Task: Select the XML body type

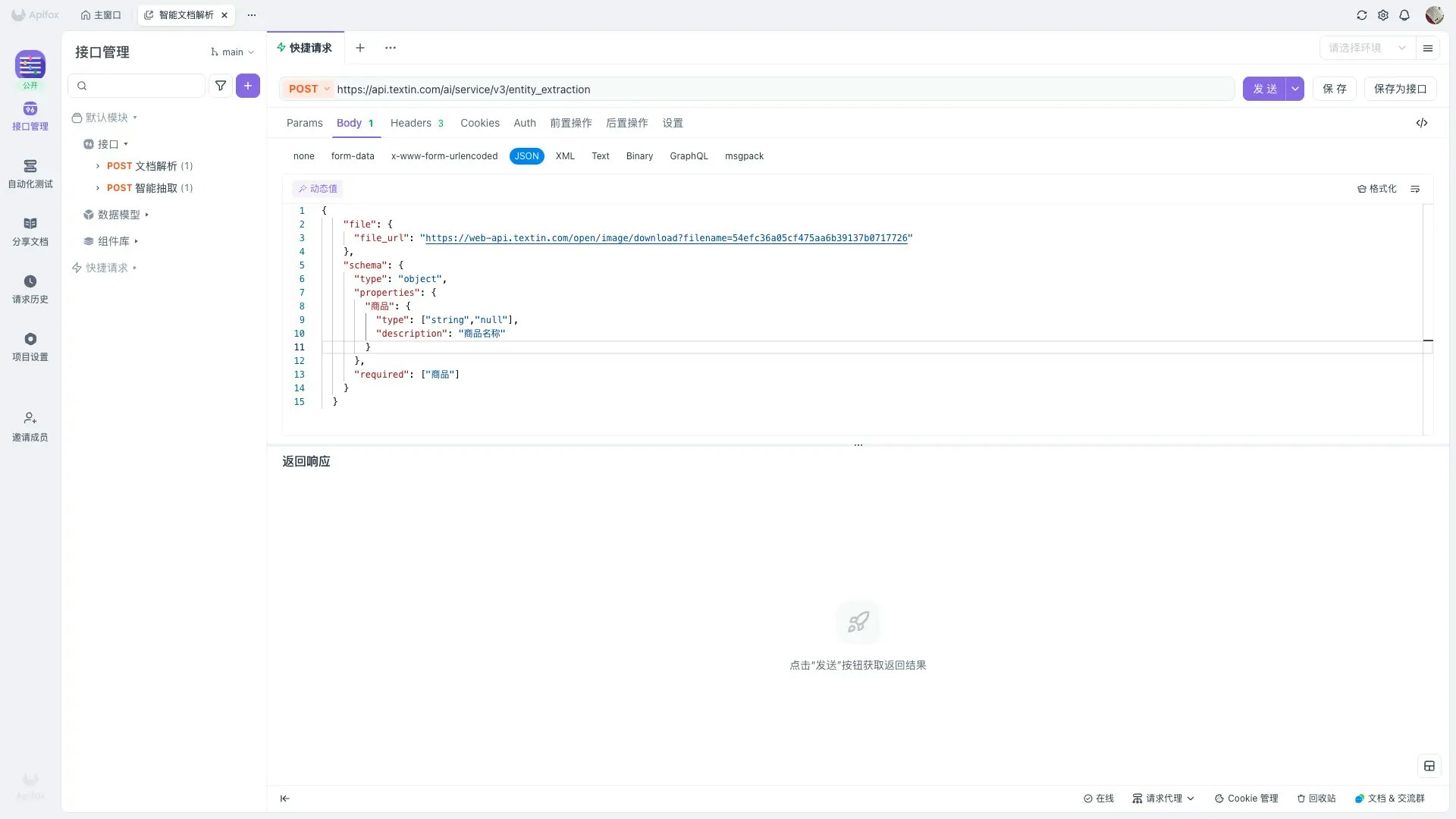Action: (x=565, y=156)
